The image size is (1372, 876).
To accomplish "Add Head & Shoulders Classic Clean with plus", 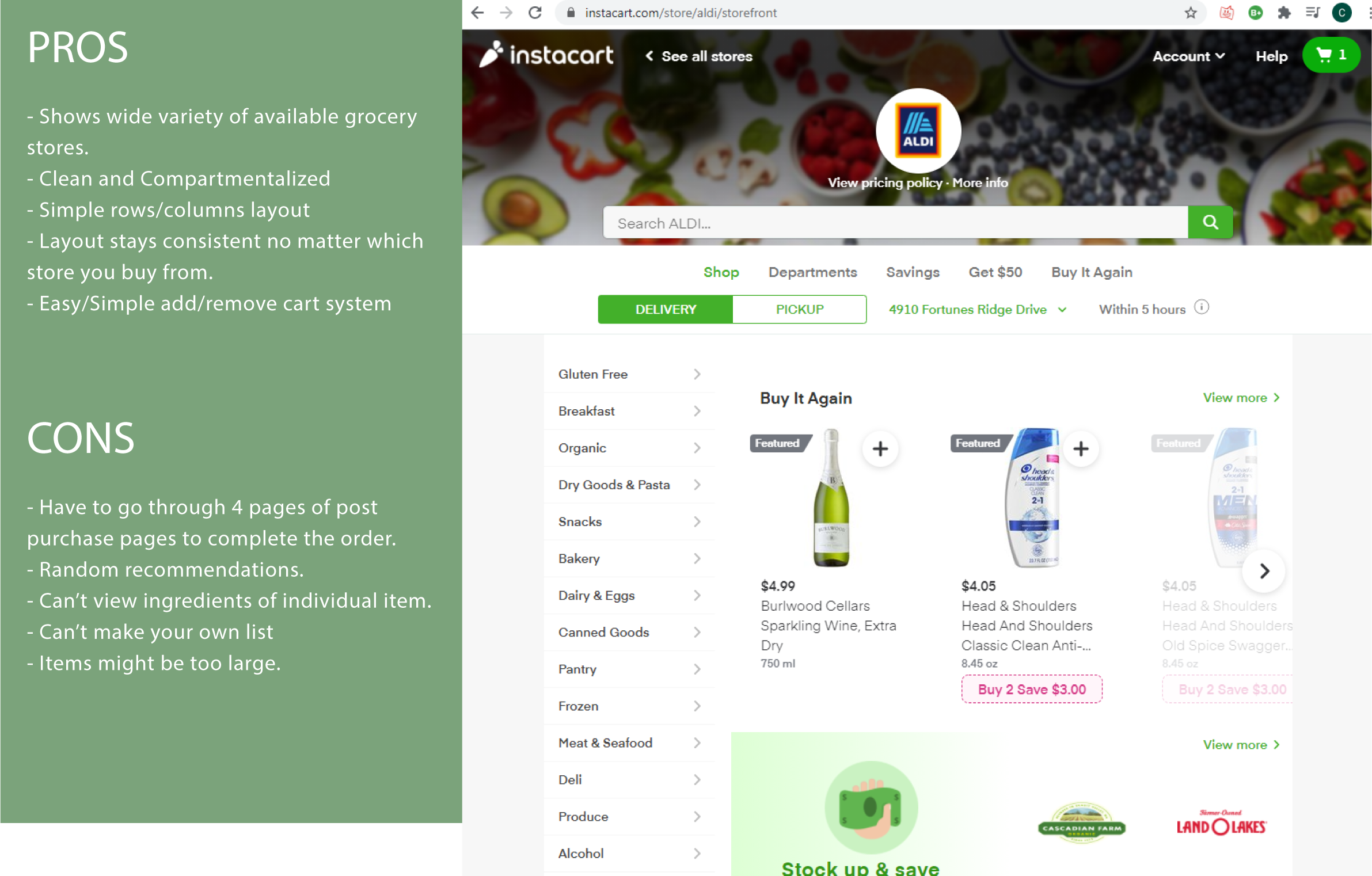I will [x=1081, y=448].
